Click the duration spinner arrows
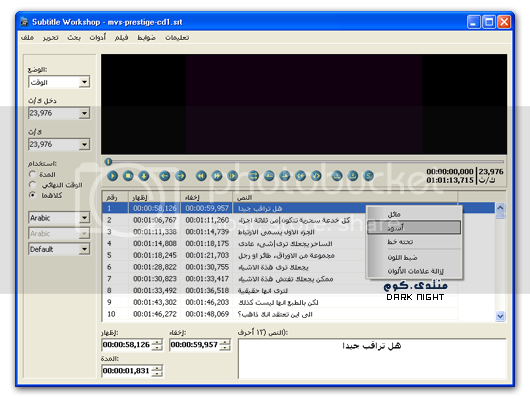The width and height of the screenshot is (530, 399). (158, 371)
